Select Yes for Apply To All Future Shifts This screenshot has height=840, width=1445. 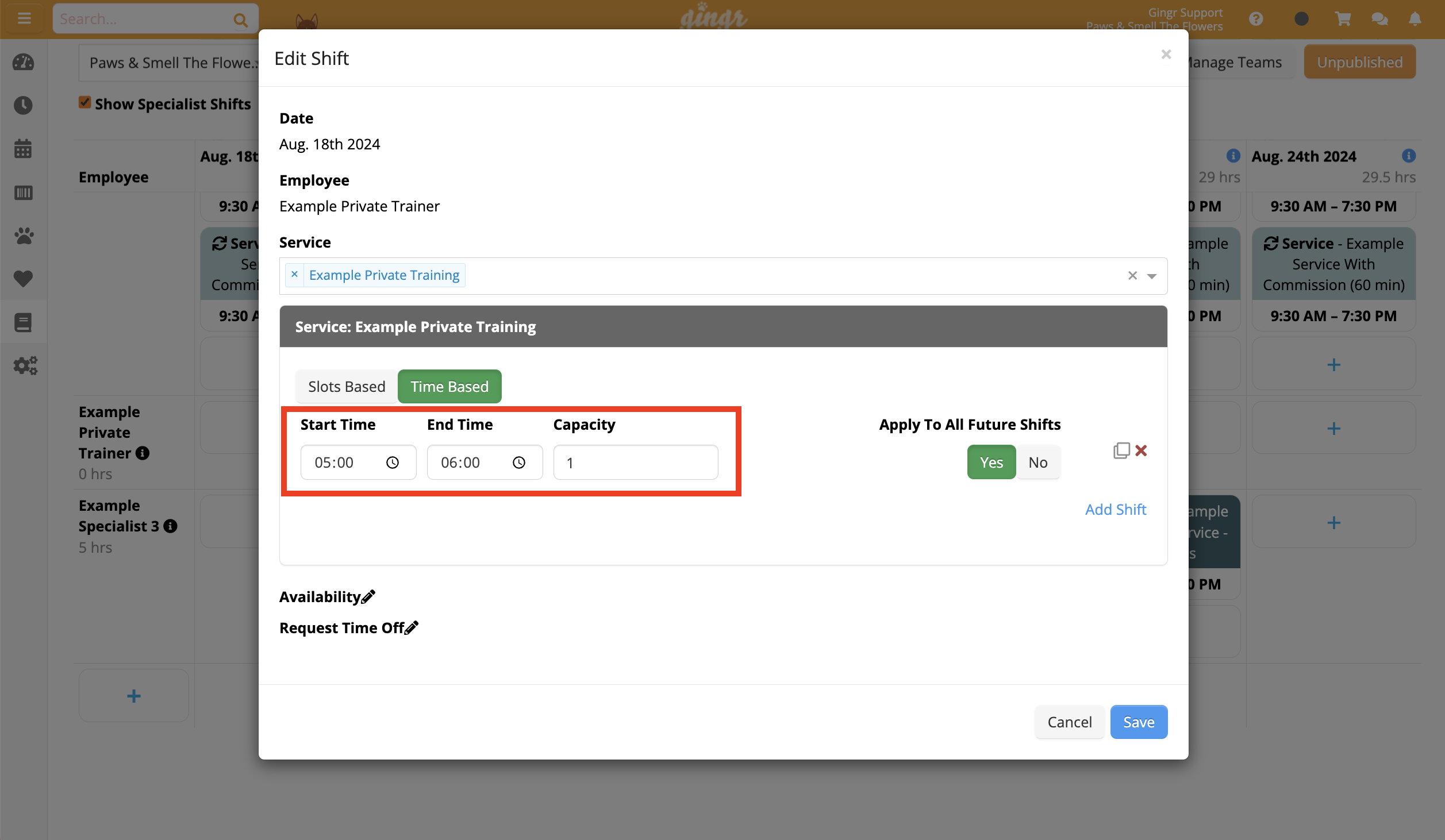(991, 463)
